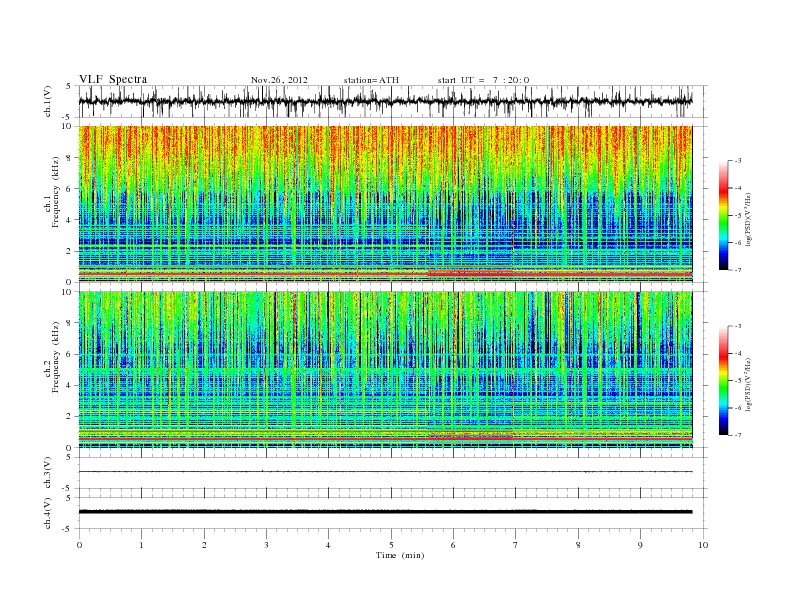
Task: Click the '9' tick label on time axis
Action: coord(640,545)
